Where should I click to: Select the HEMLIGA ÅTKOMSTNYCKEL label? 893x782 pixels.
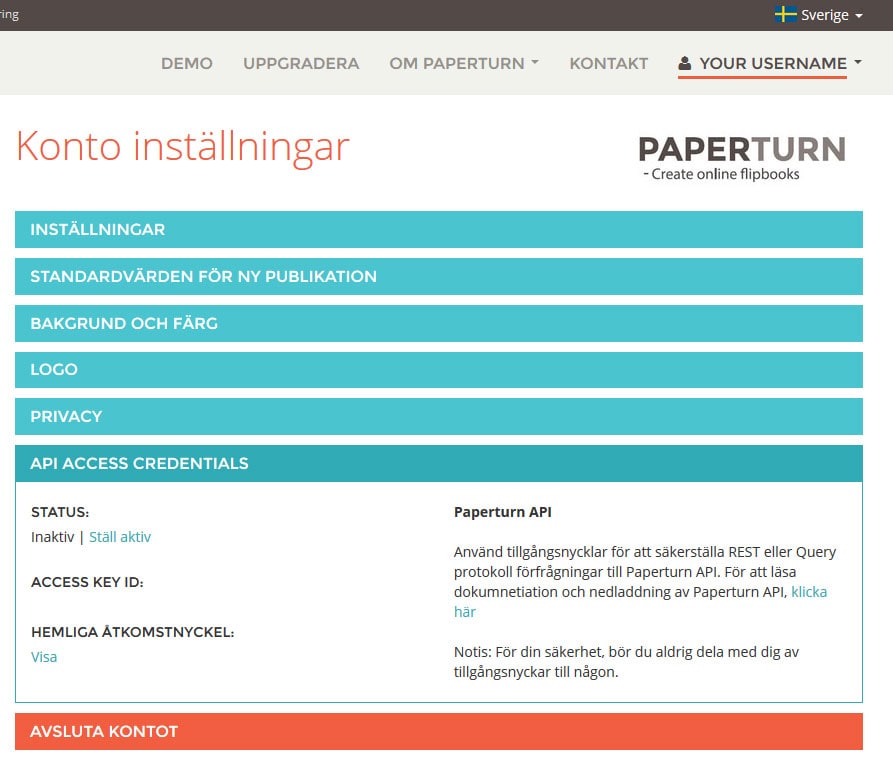click(x=133, y=632)
